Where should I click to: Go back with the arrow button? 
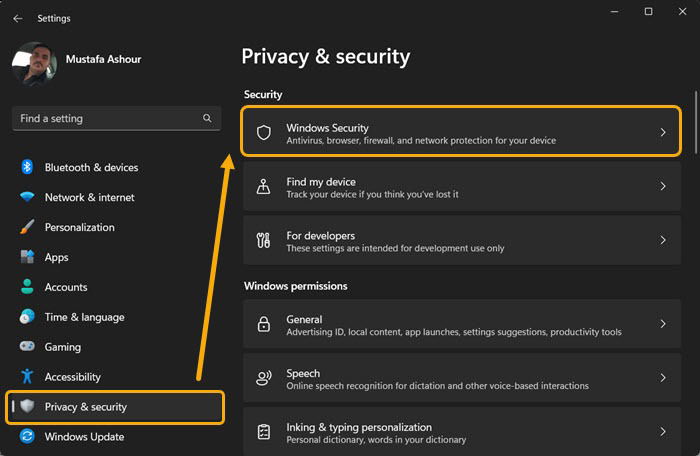coord(18,18)
